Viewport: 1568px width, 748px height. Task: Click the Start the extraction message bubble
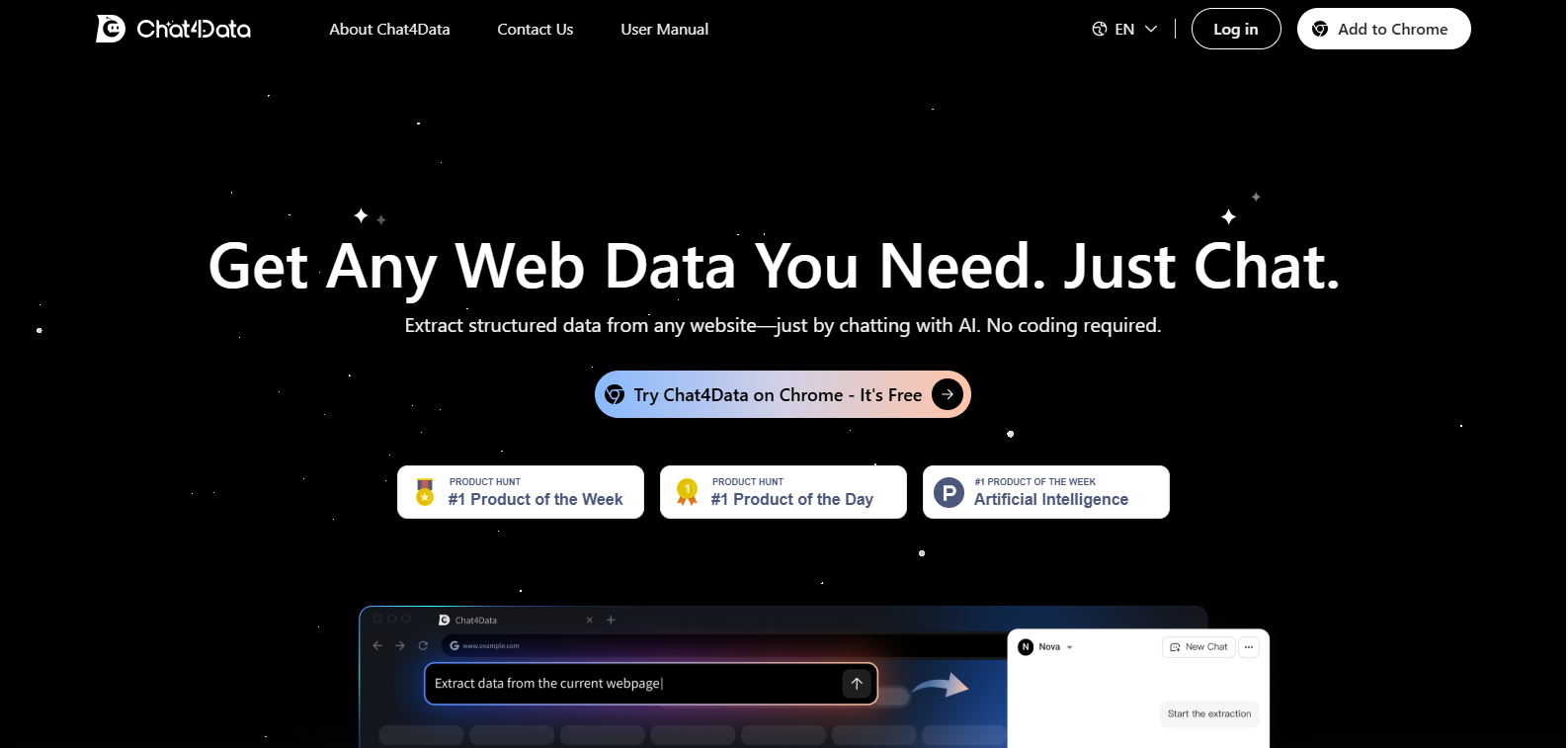[x=1209, y=713]
